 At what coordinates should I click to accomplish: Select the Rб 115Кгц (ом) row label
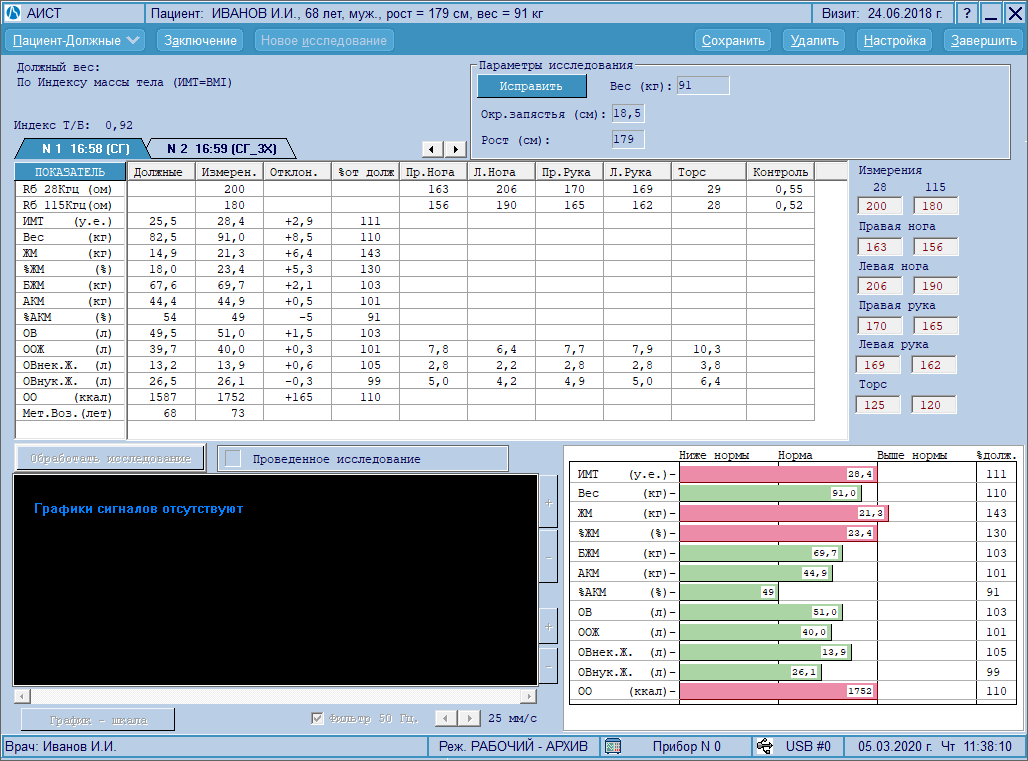70,205
